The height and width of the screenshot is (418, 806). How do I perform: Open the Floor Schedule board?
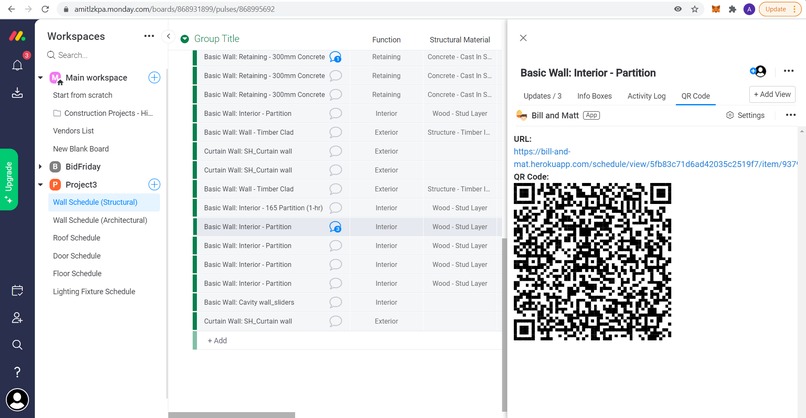(77, 274)
